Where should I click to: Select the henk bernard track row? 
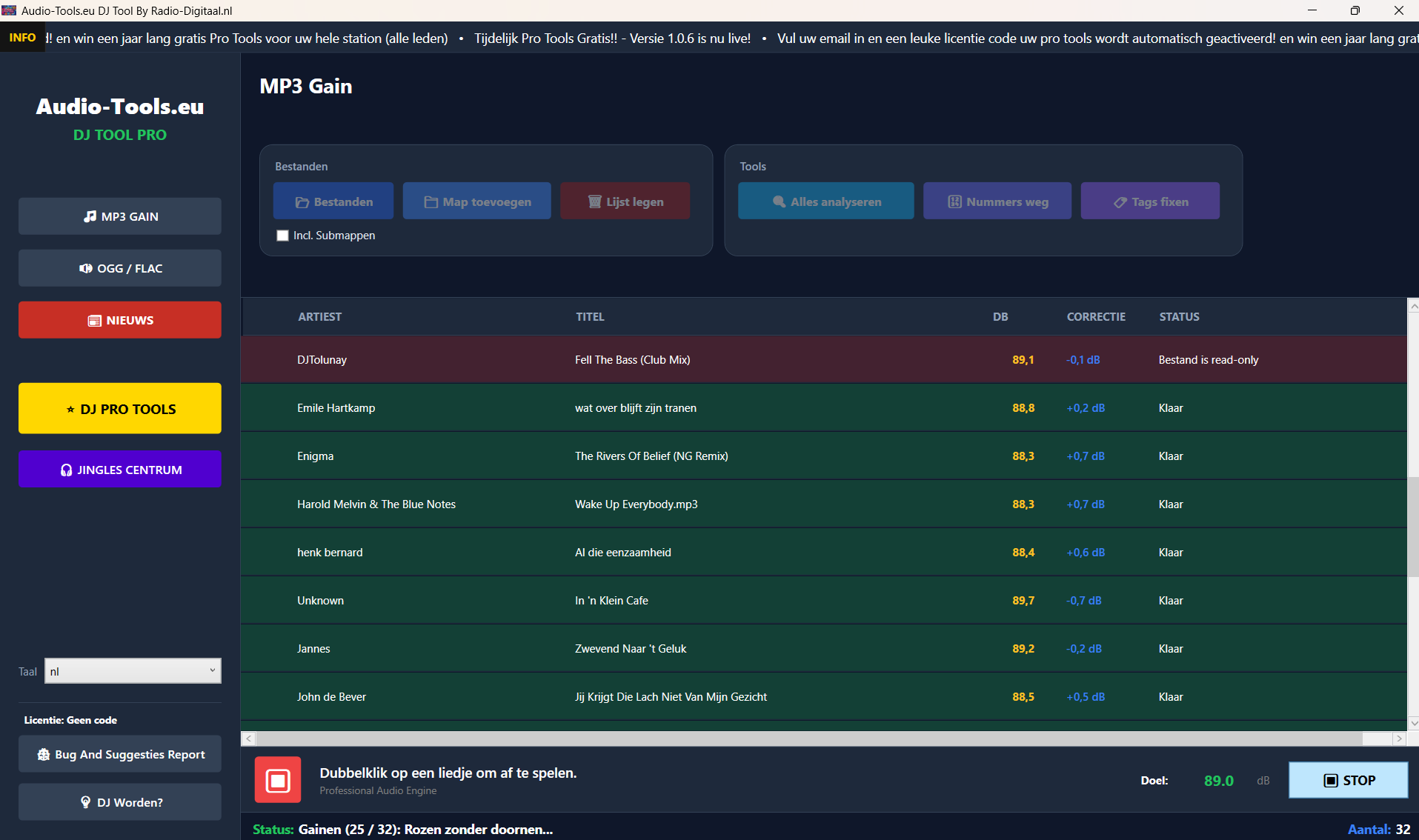pos(824,553)
